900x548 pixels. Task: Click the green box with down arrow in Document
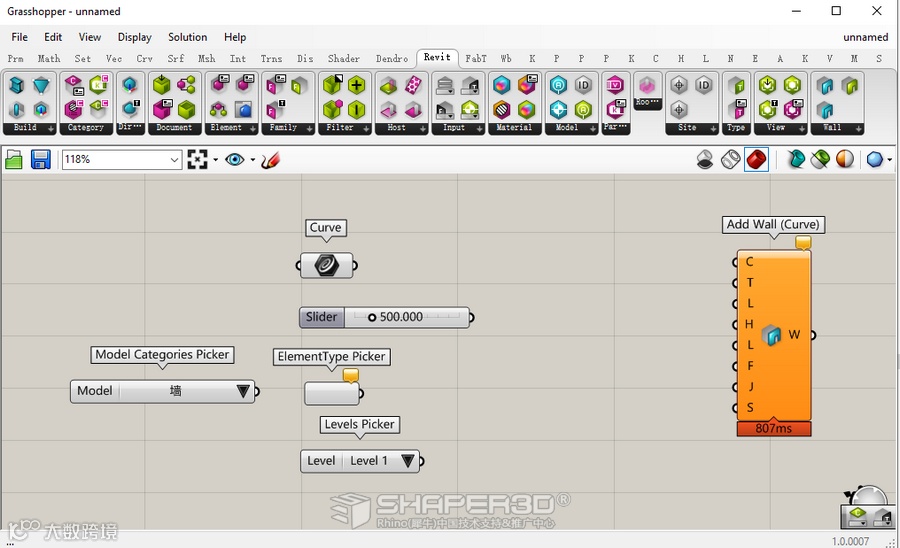162,85
